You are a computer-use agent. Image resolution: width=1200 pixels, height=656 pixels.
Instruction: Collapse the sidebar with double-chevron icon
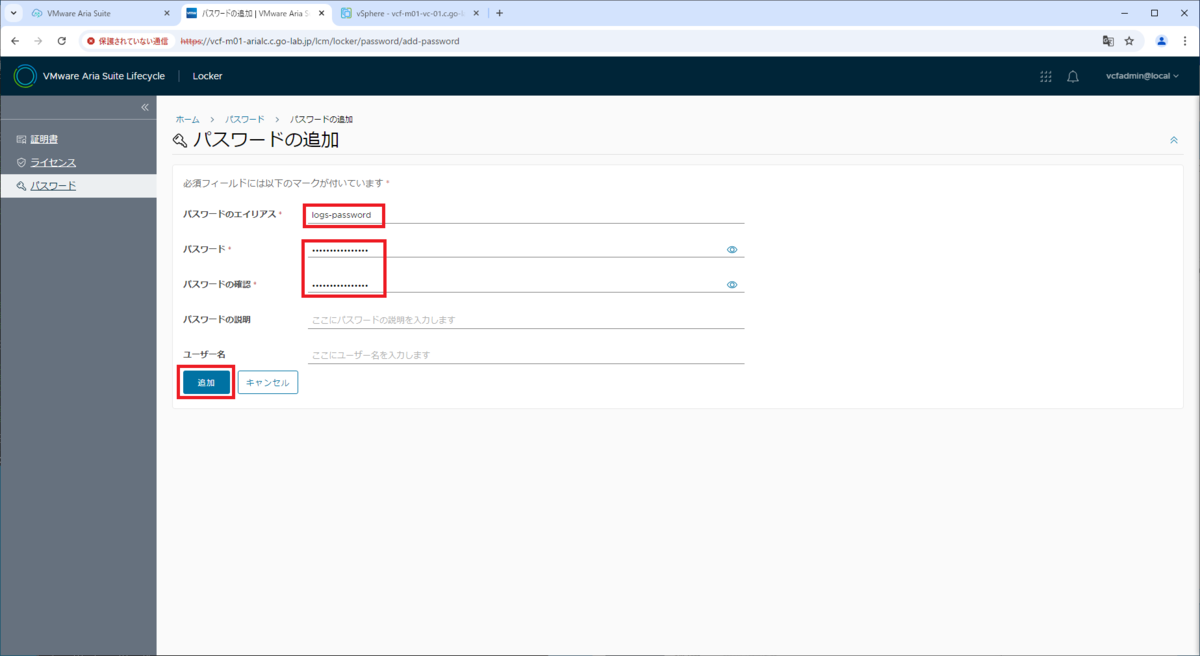(x=144, y=107)
